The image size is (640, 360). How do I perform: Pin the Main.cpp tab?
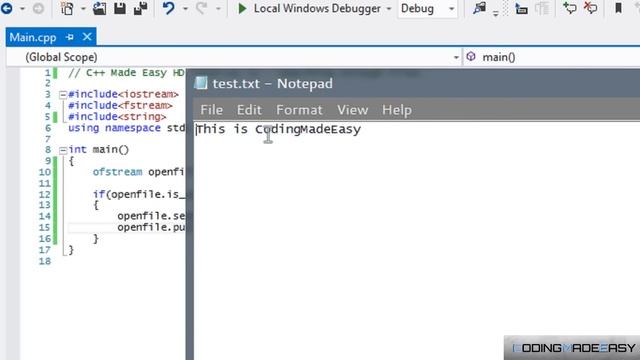[x=70, y=37]
